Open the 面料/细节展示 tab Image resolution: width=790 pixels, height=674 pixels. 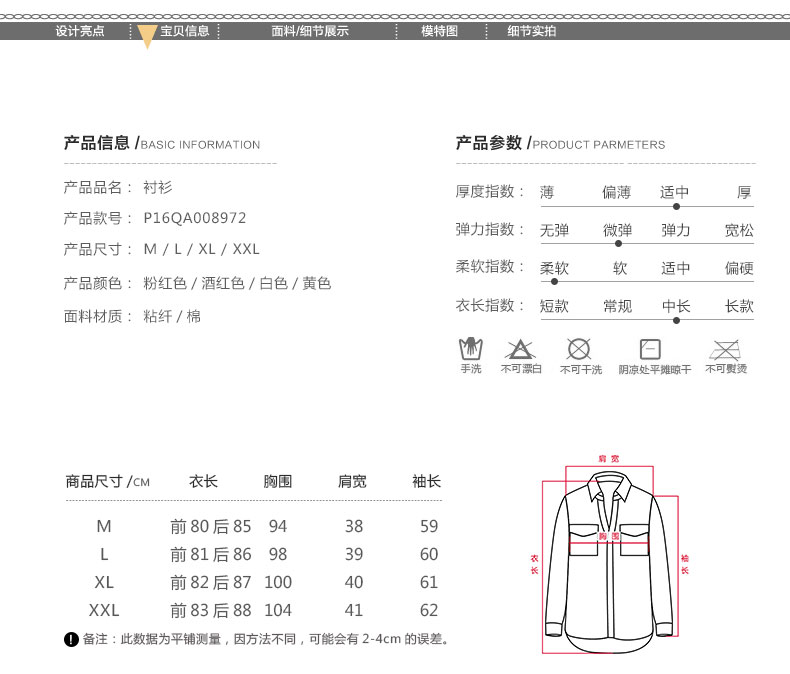[310, 31]
